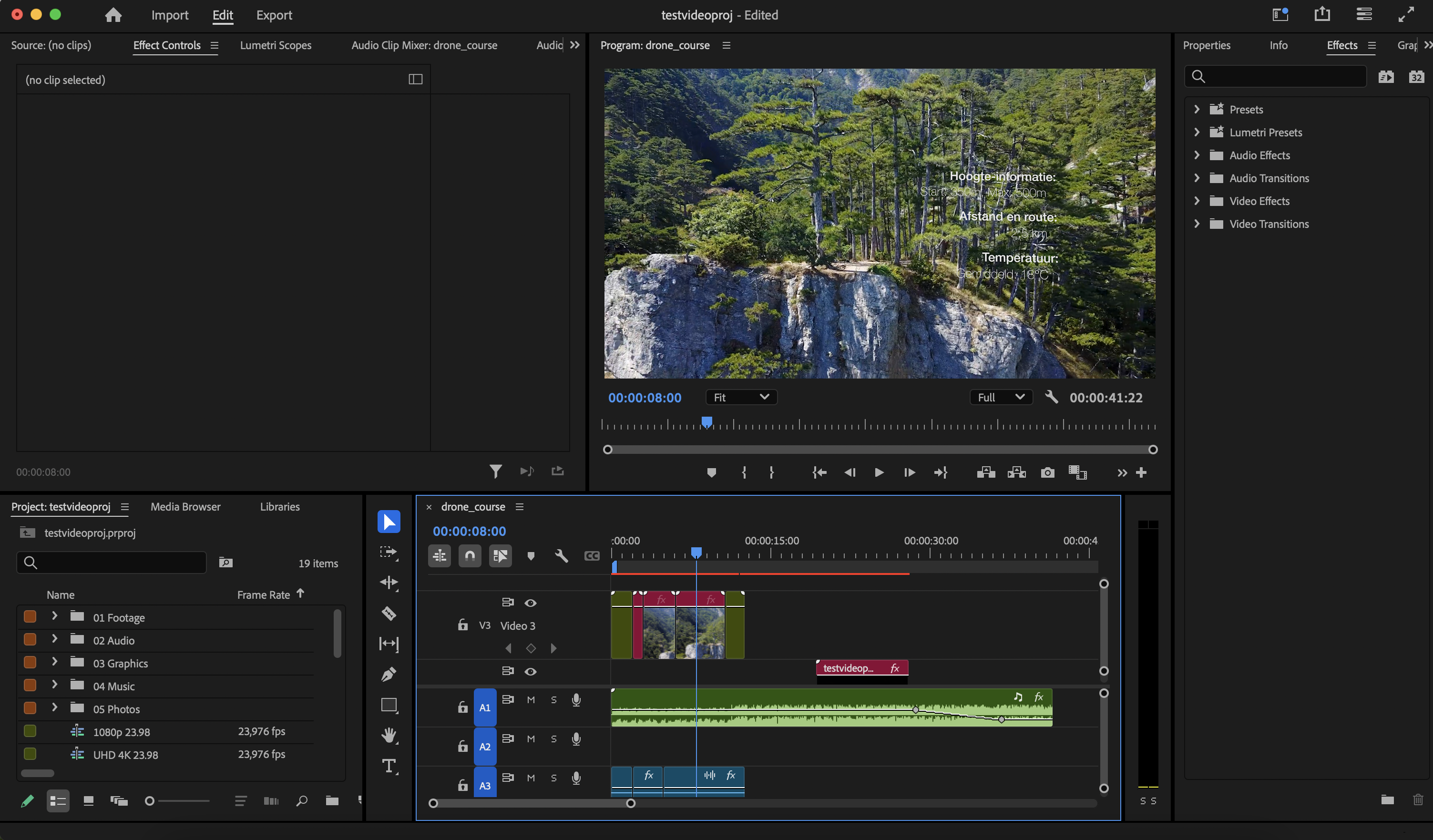Select the Type tool
The image size is (1433, 840).
tap(389, 766)
